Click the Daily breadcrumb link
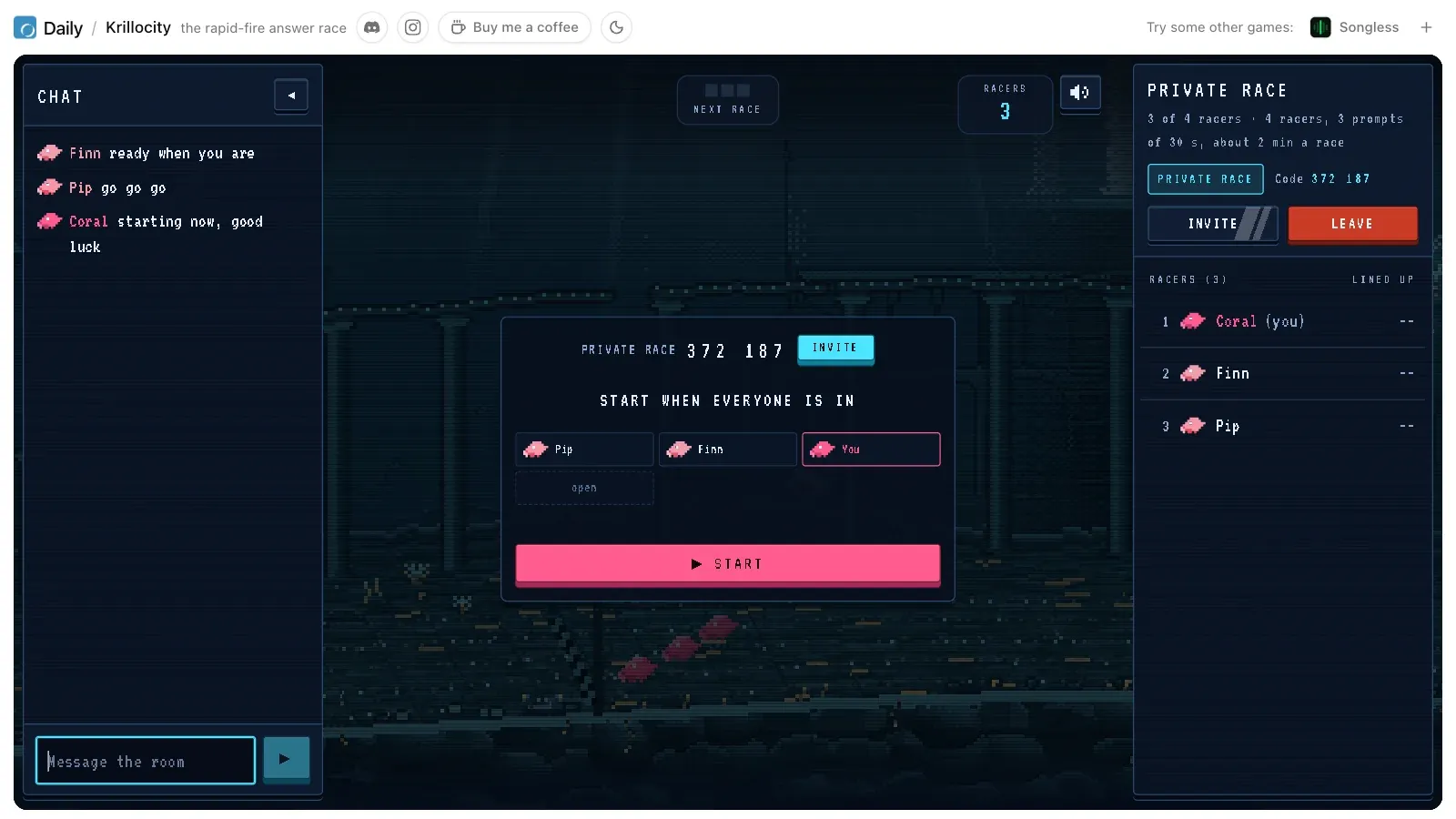1456x819 pixels. (x=63, y=28)
